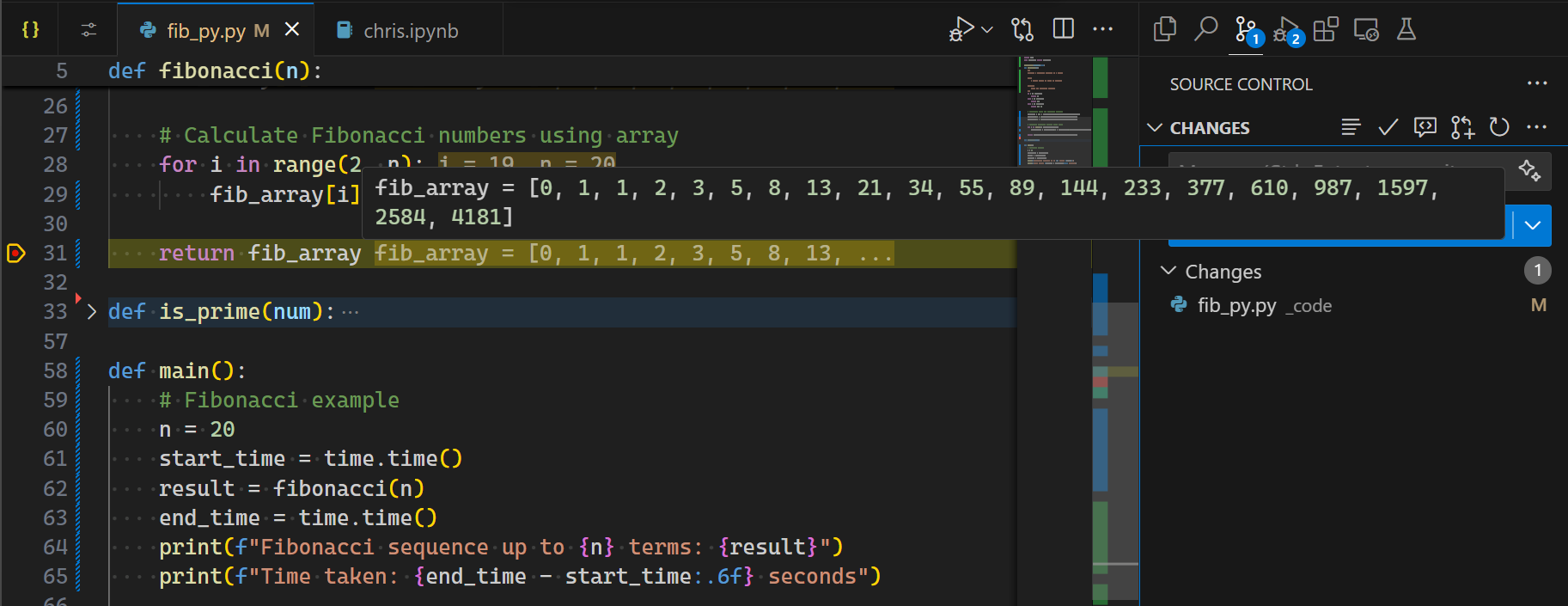This screenshot has height=606, width=1568.
Task: Click the commit checkmark icon
Action: pyautogui.click(x=1388, y=127)
